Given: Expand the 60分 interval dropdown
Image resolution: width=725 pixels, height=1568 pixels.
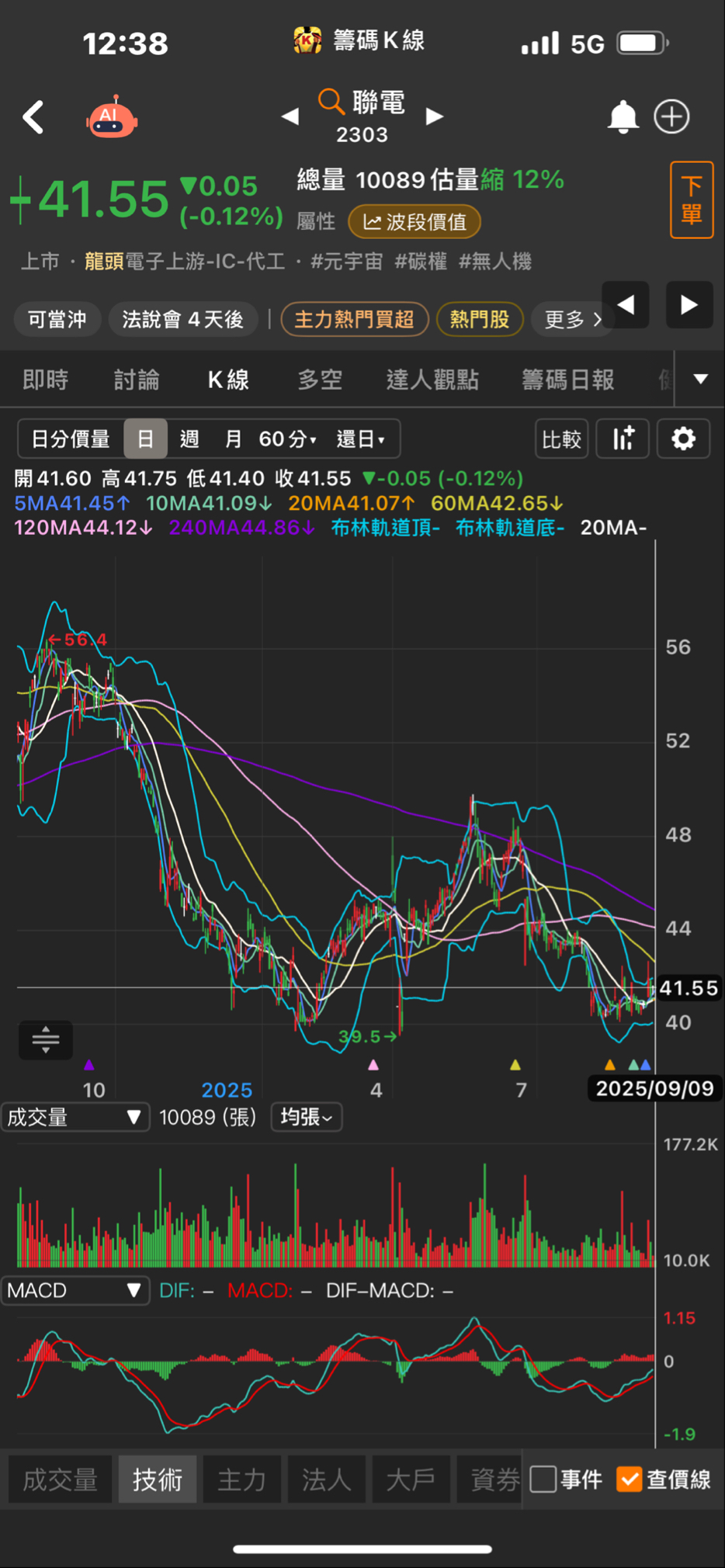Looking at the screenshot, I should (x=287, y=439).
